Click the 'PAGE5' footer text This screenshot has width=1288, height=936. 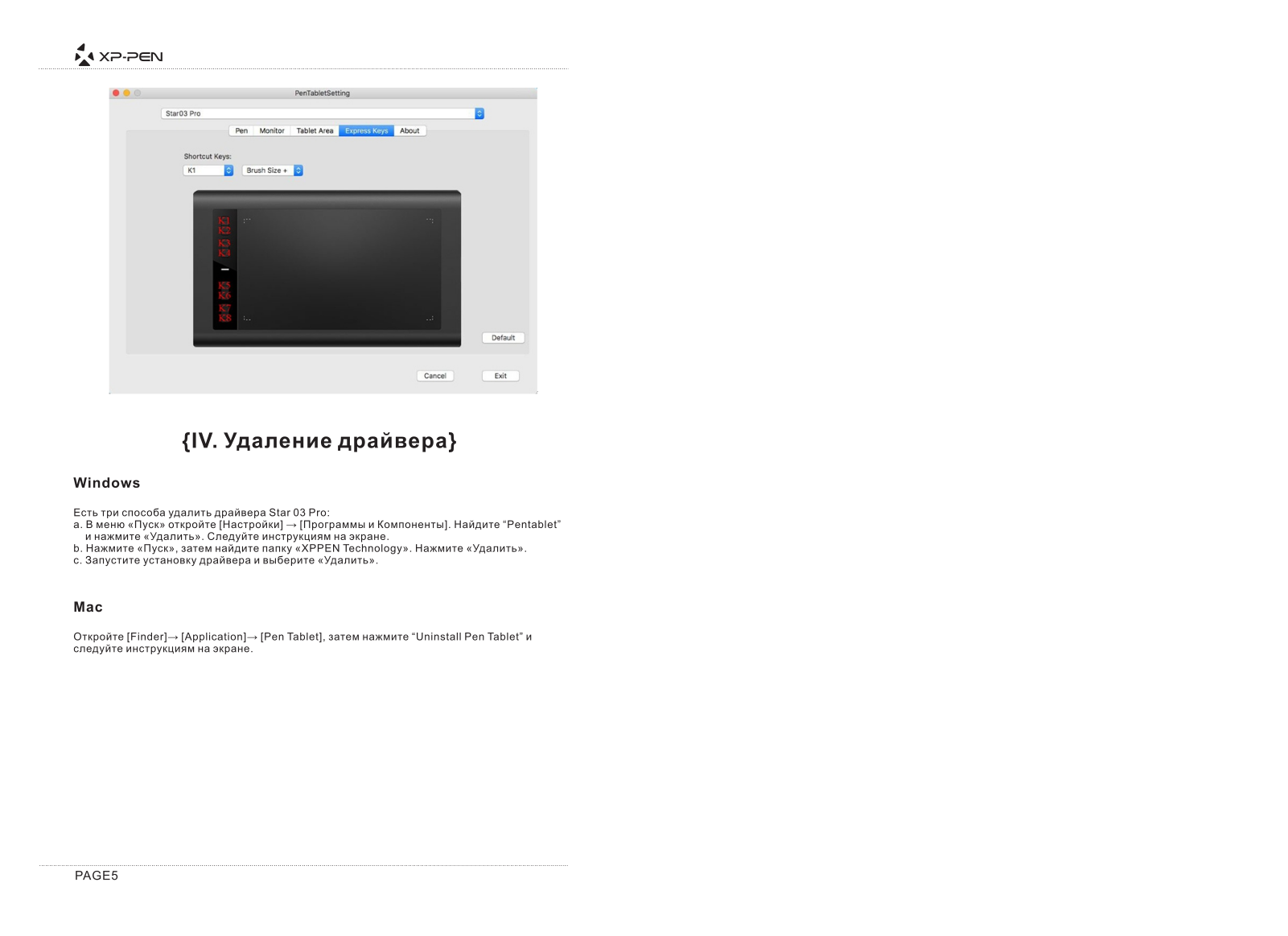click(x=97, y=876)
